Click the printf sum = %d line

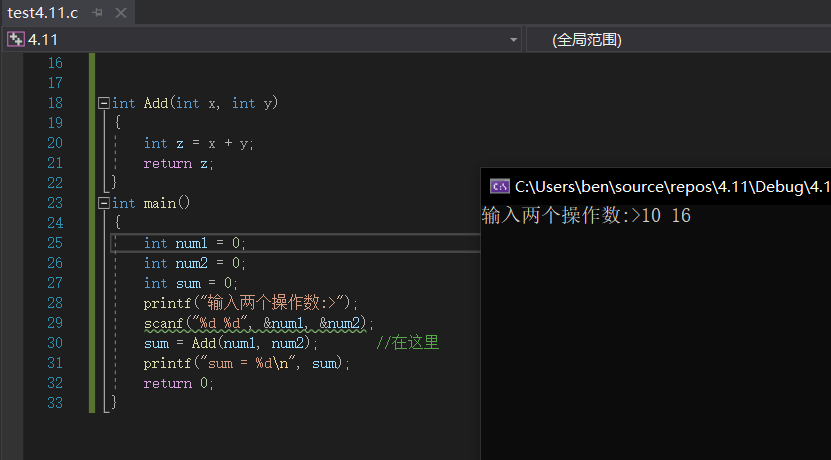pos(247,363)
